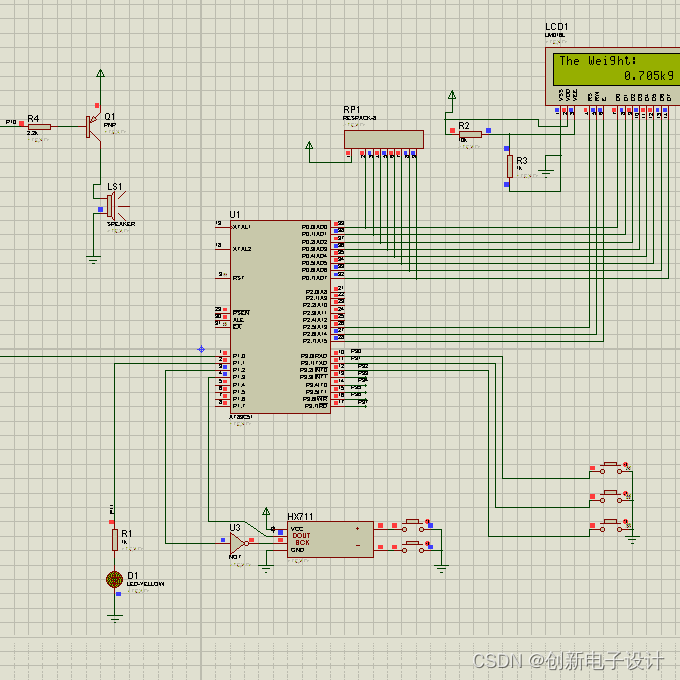The image size is (680, 680).
Task: Click the "U3" reference label
Action: (235, 527)
